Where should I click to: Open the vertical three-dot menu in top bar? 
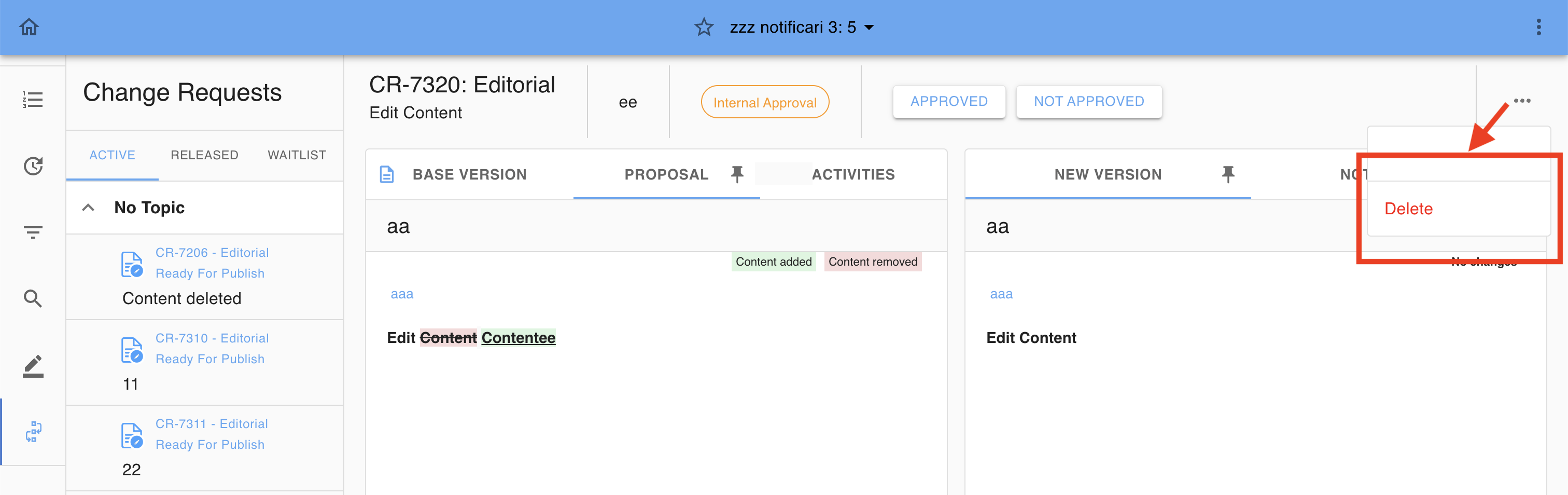click(1538, 27)
